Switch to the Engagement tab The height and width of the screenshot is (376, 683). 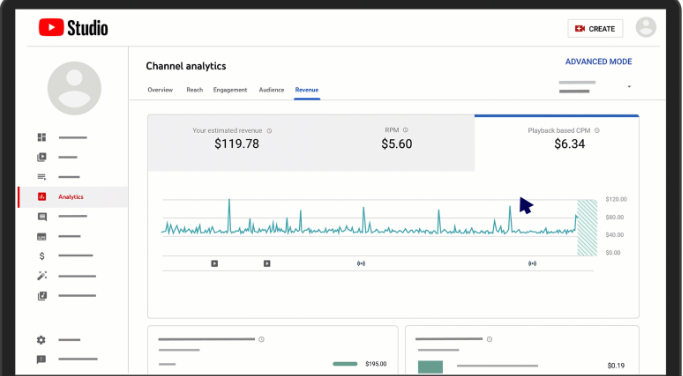pos(230,90)
